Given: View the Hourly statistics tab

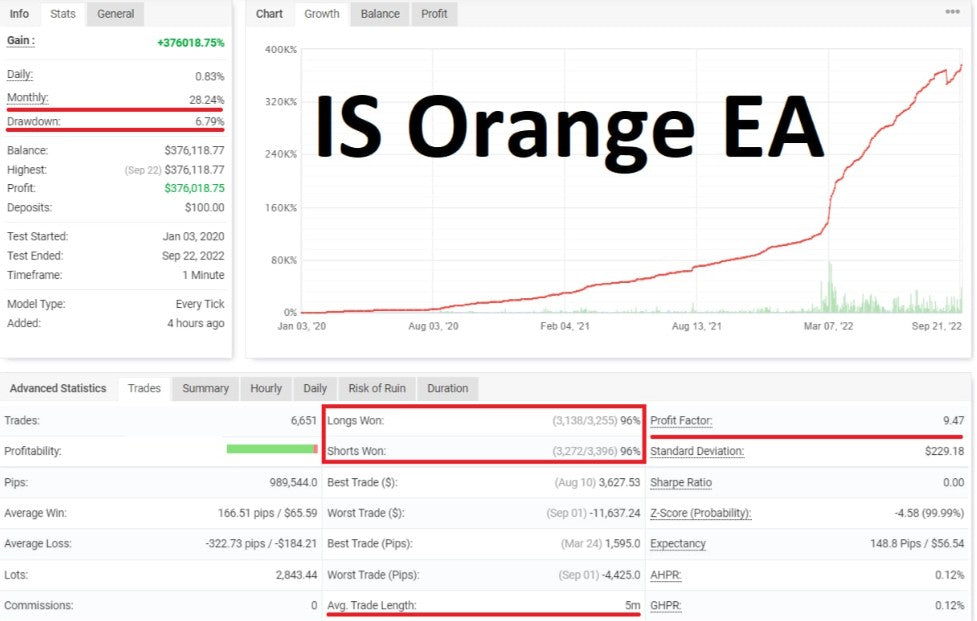Looking at the screenshot, I should pos(265,388).
